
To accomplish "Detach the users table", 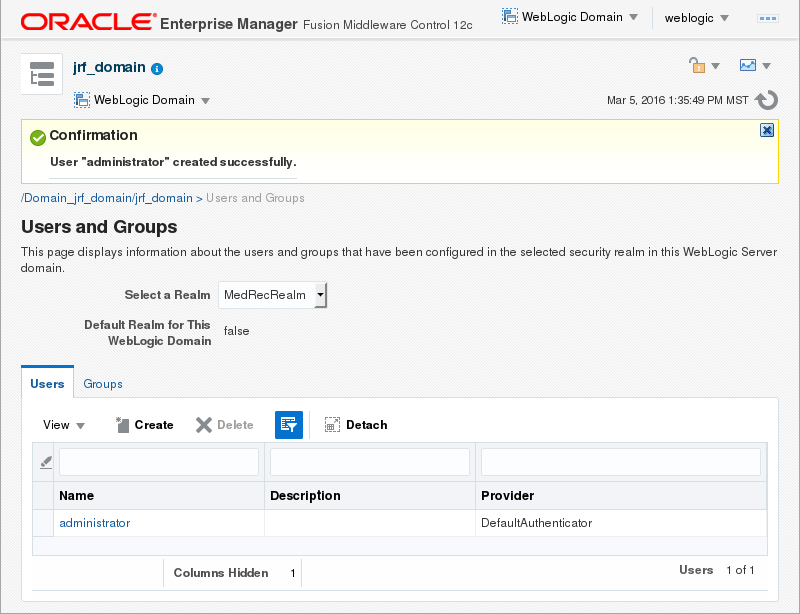I will click(x=356, y=425).
